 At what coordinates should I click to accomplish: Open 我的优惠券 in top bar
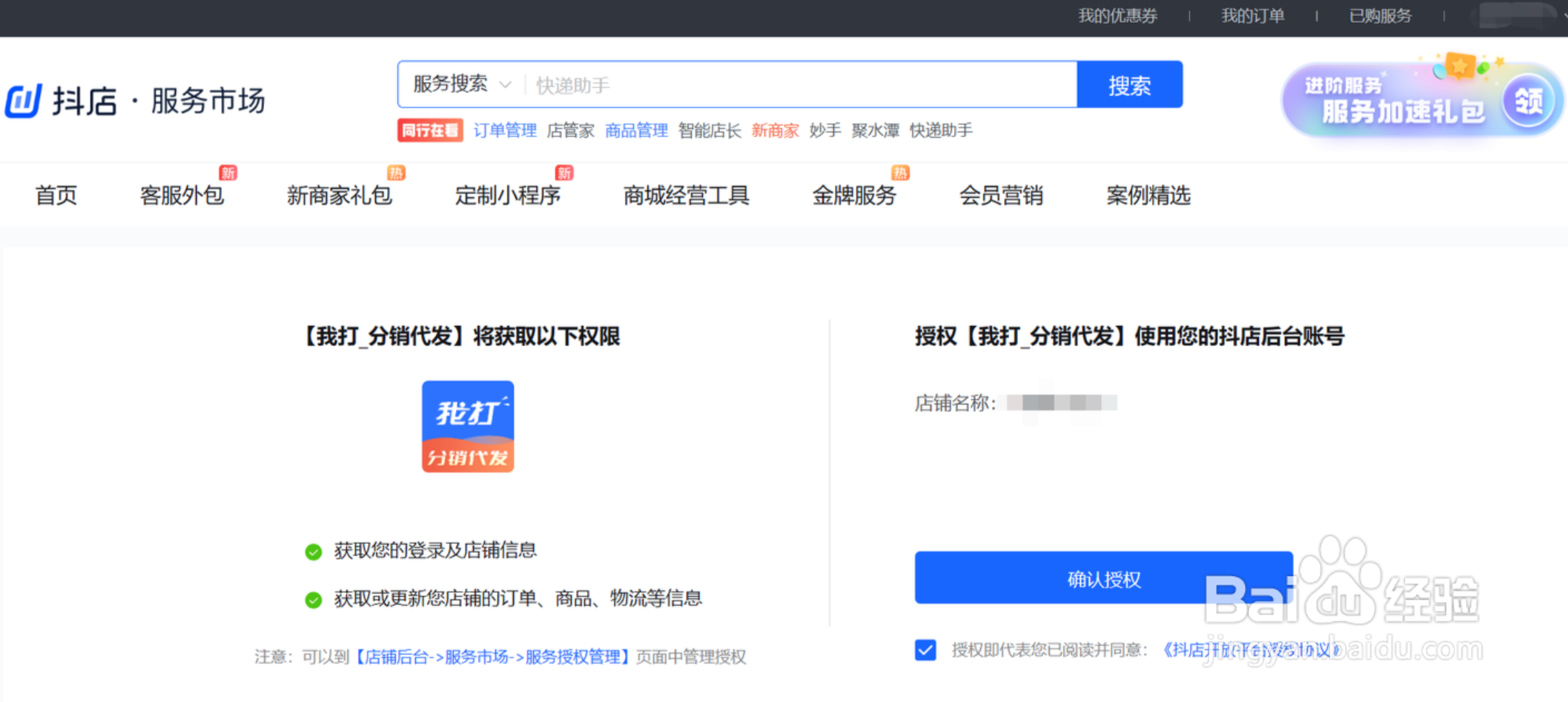(x=1117, y=16)
